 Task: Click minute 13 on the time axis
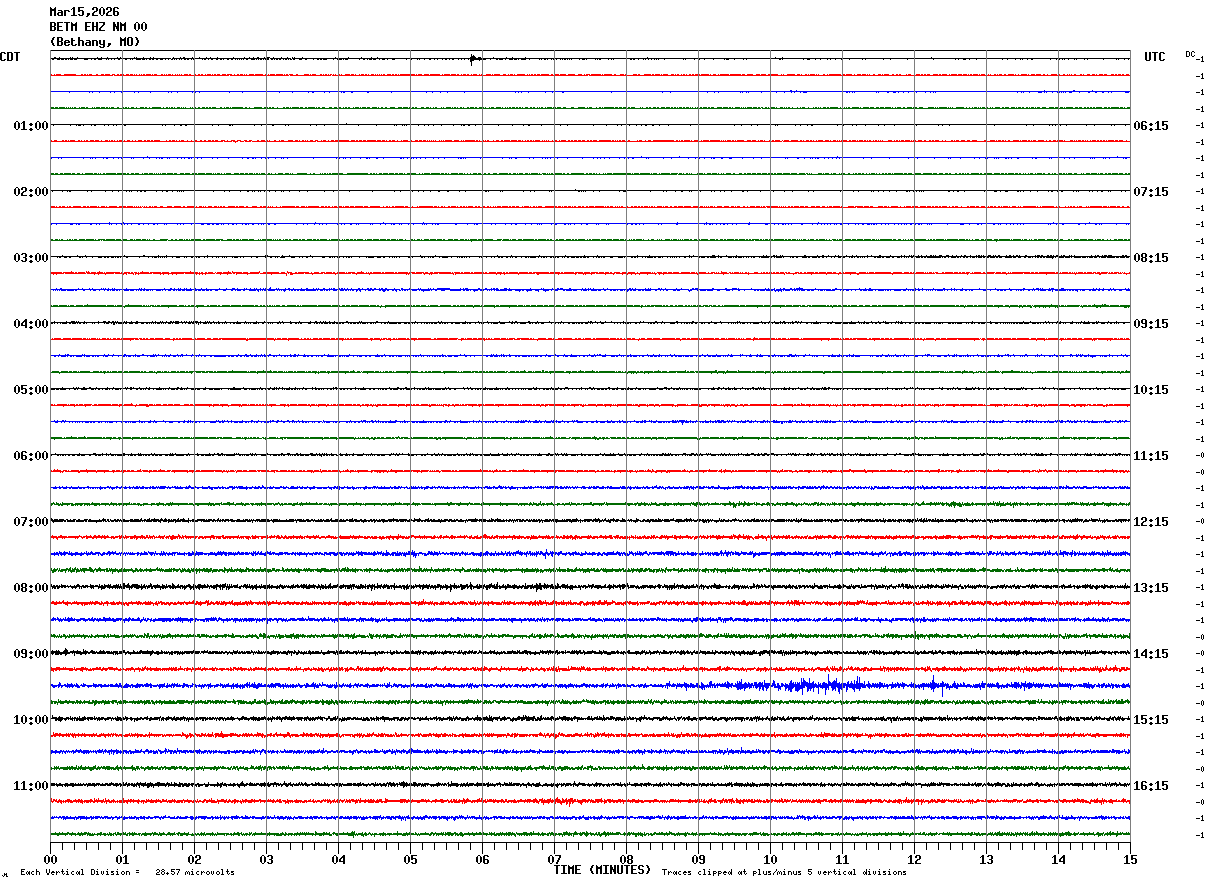(986, 859)
